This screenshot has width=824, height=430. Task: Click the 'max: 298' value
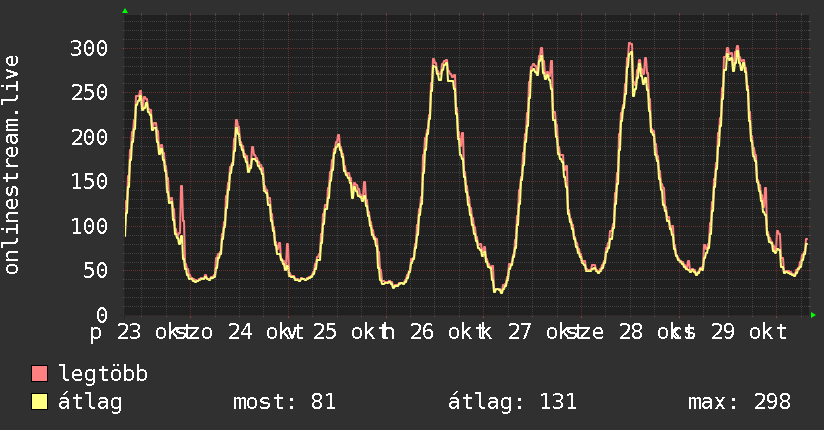(739, 402)
